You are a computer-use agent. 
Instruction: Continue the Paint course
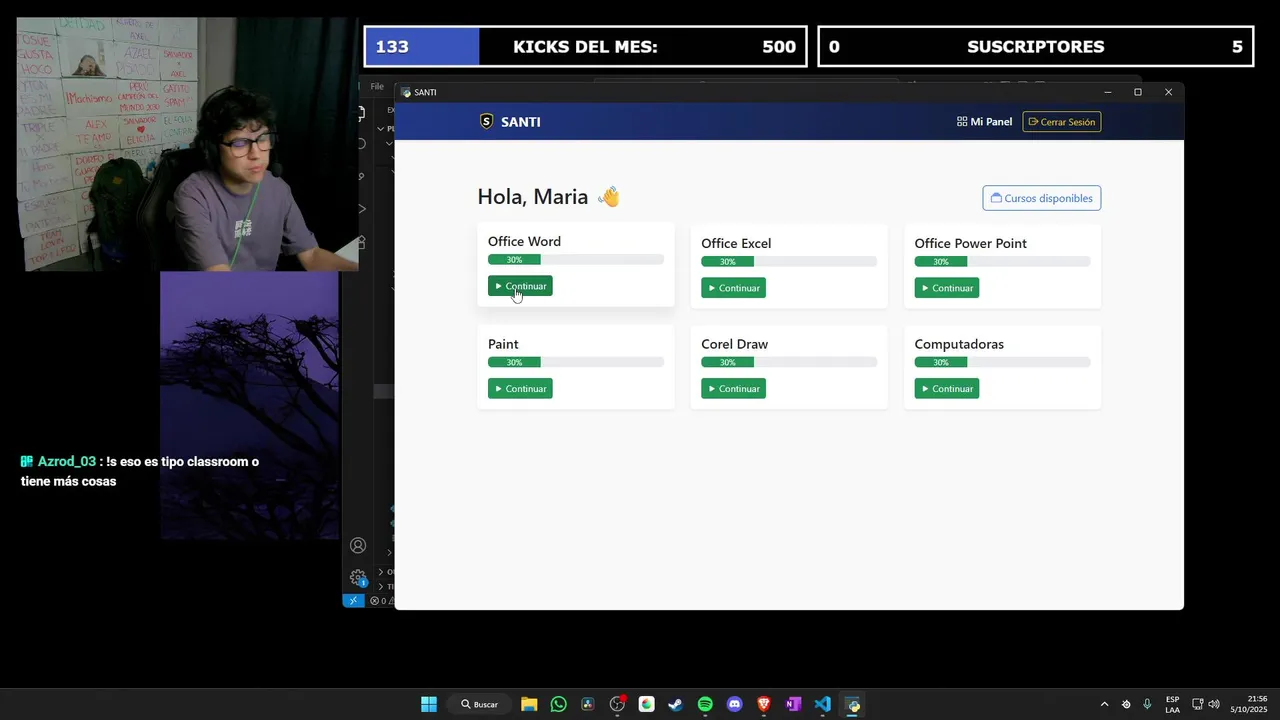tap(520, 389)
